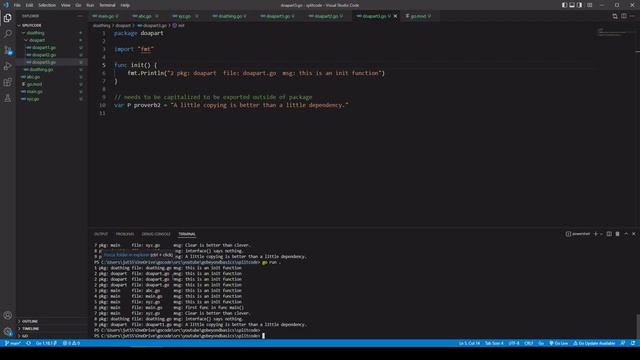Open the Go menu

click(78, 5)
